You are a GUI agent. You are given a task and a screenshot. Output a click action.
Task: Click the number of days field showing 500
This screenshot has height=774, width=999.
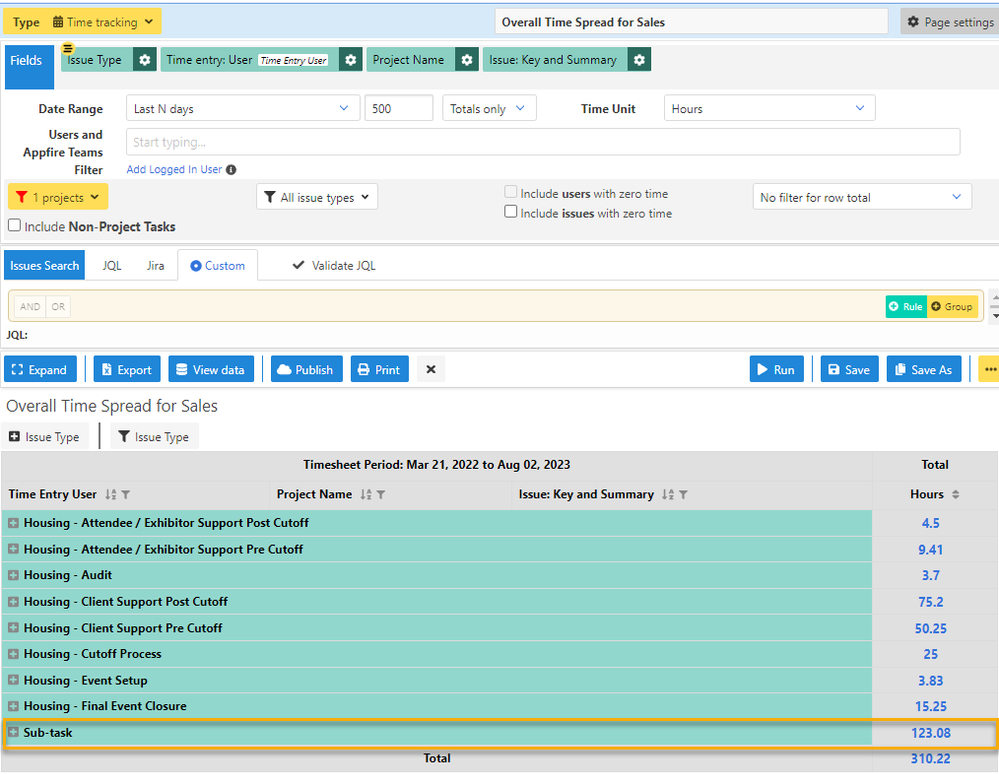pyautogui.click(x=399, y=108)
